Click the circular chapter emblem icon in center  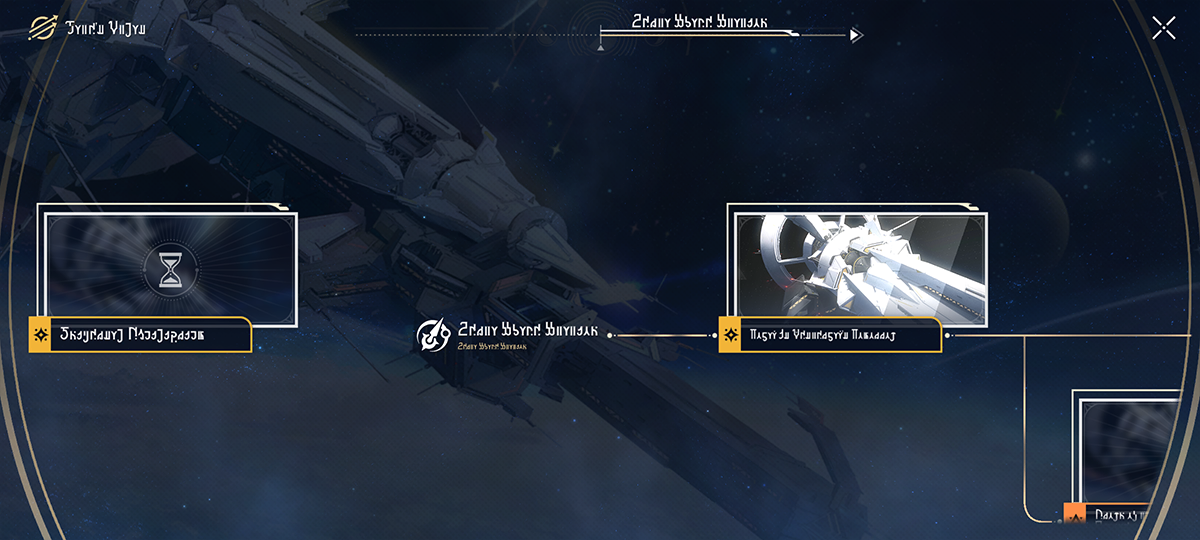tap(432, 334)
